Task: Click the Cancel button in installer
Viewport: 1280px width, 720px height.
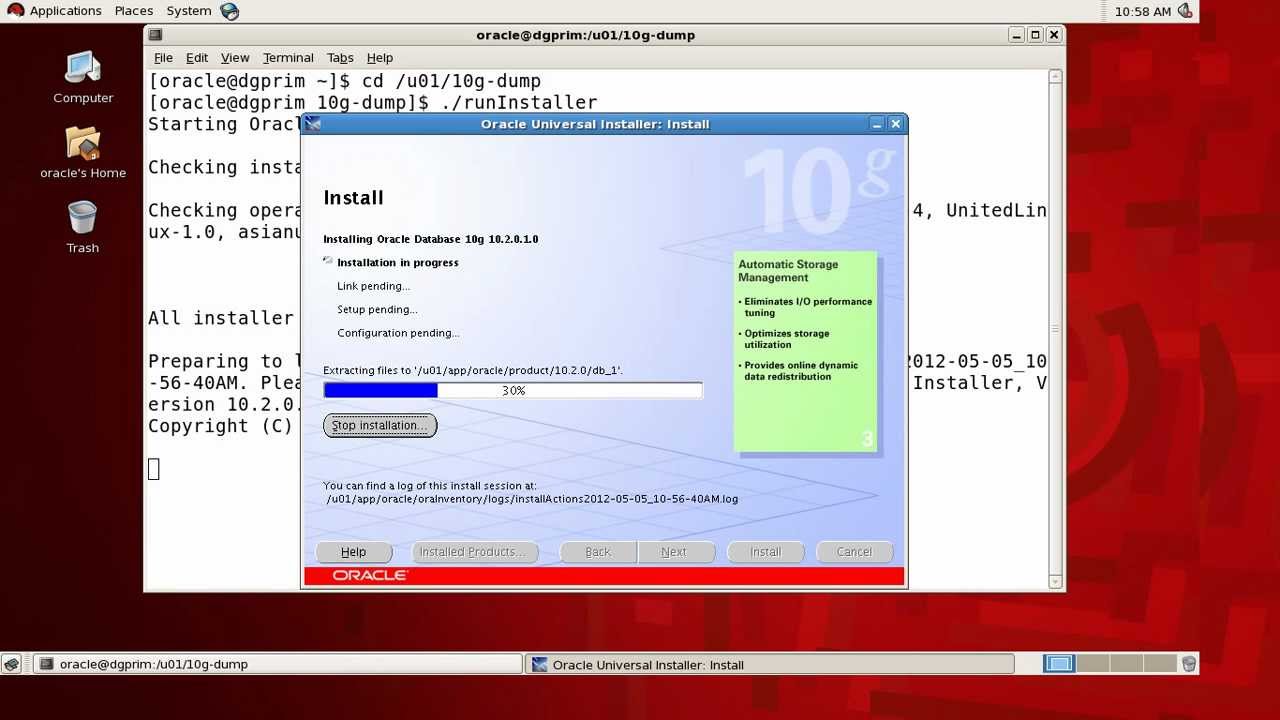Action: coord(854,552)
